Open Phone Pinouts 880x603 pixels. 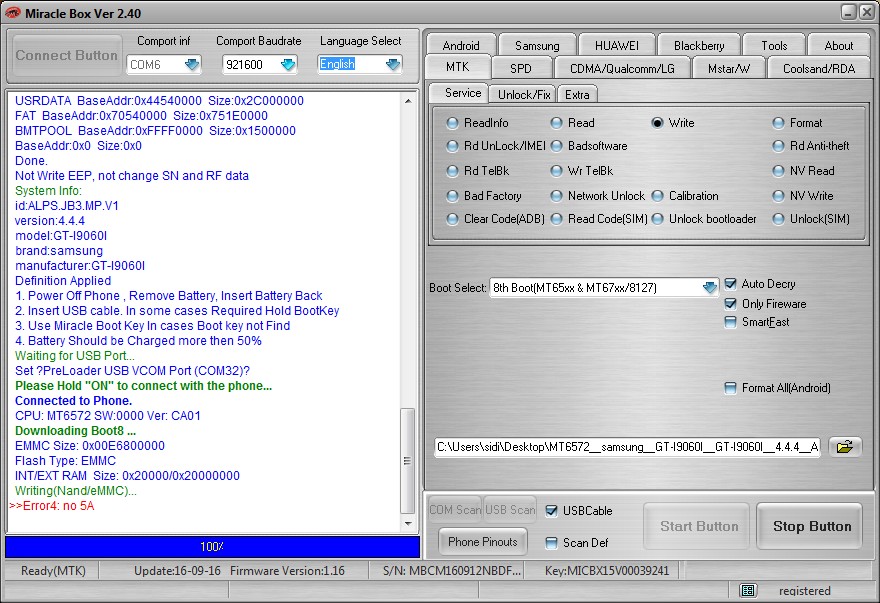click(483, 542)
